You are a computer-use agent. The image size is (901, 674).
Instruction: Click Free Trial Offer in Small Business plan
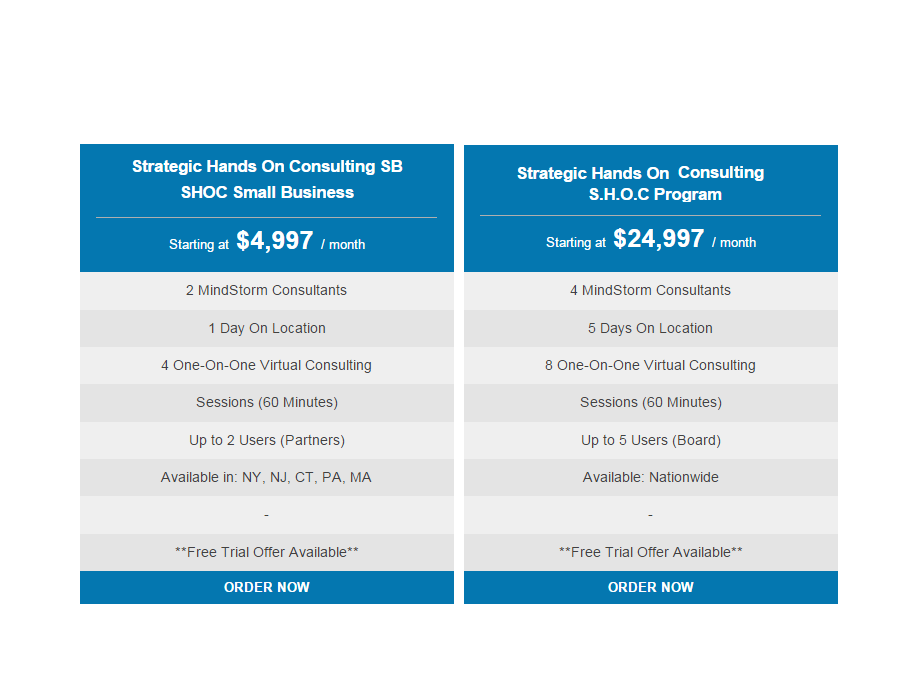point(267,552)
